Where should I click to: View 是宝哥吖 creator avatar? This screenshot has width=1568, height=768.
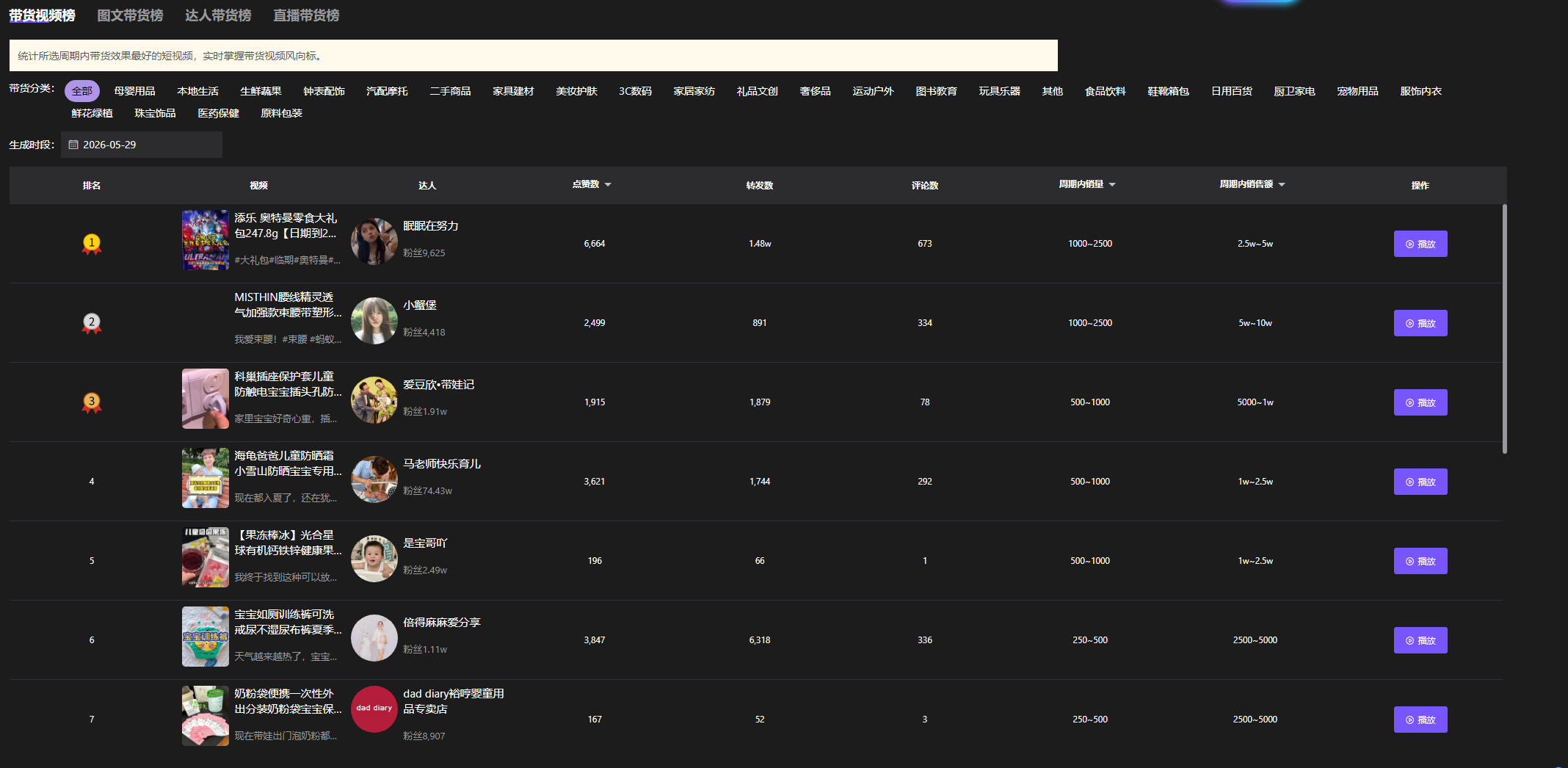coord(374,559)
